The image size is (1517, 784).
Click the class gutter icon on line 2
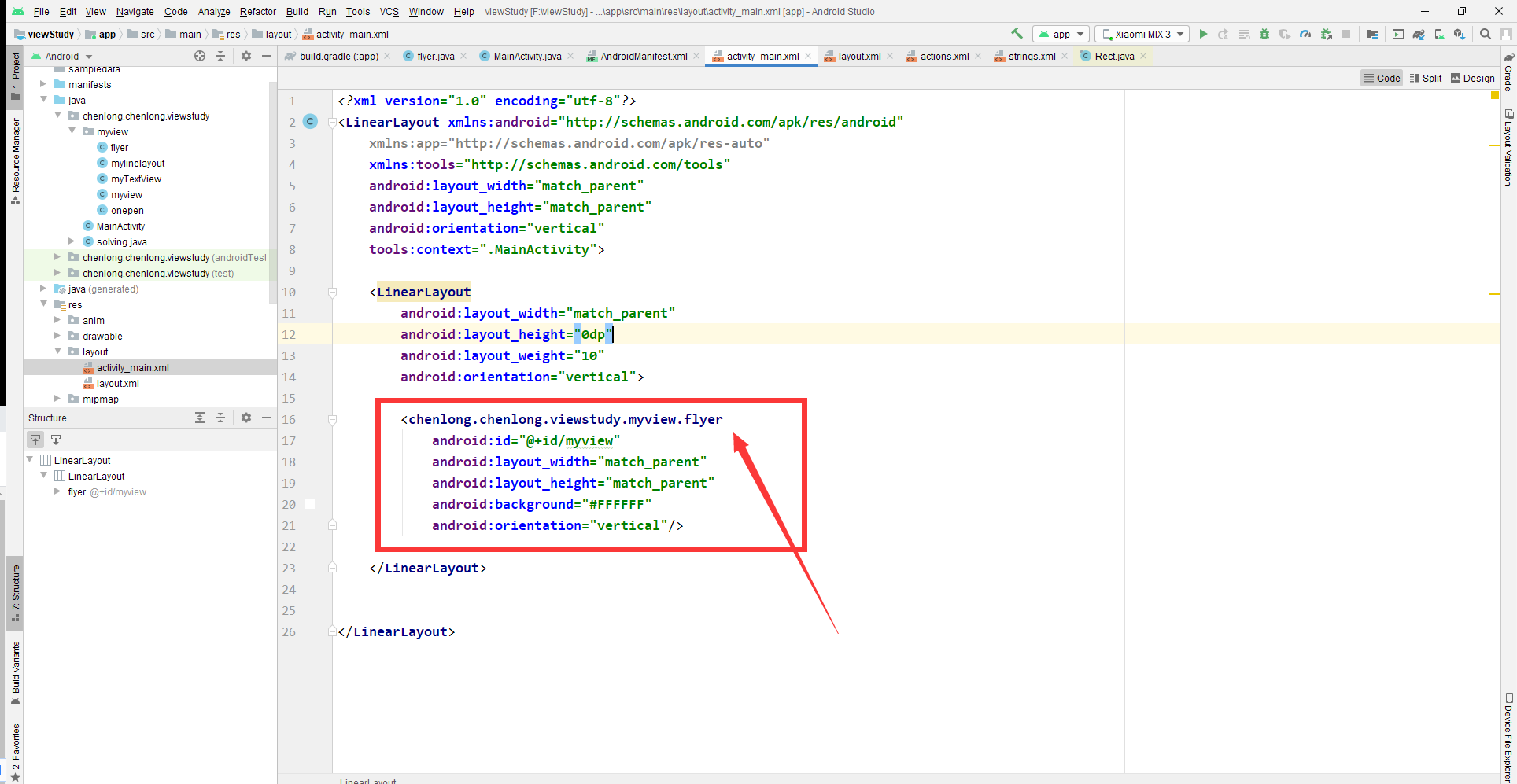[310, 121]
